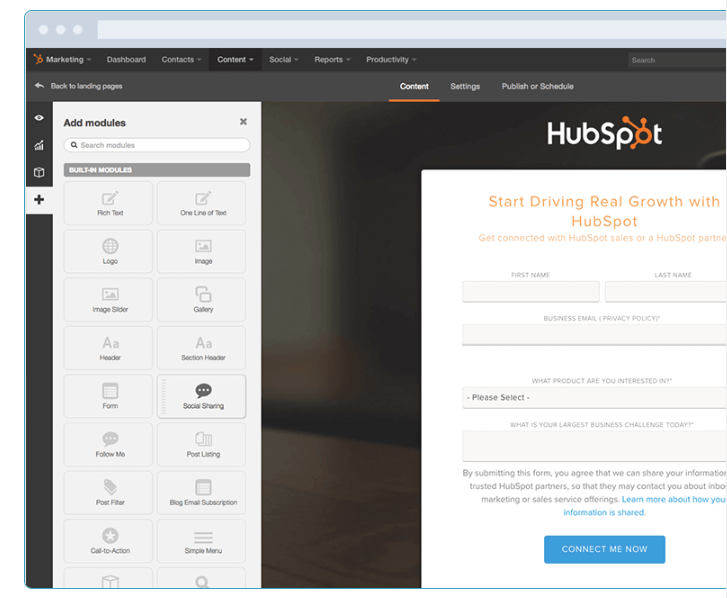727x598 pixels.
Task: Select the plus add-modules icon in sidebar
Action: coord(39,200)
